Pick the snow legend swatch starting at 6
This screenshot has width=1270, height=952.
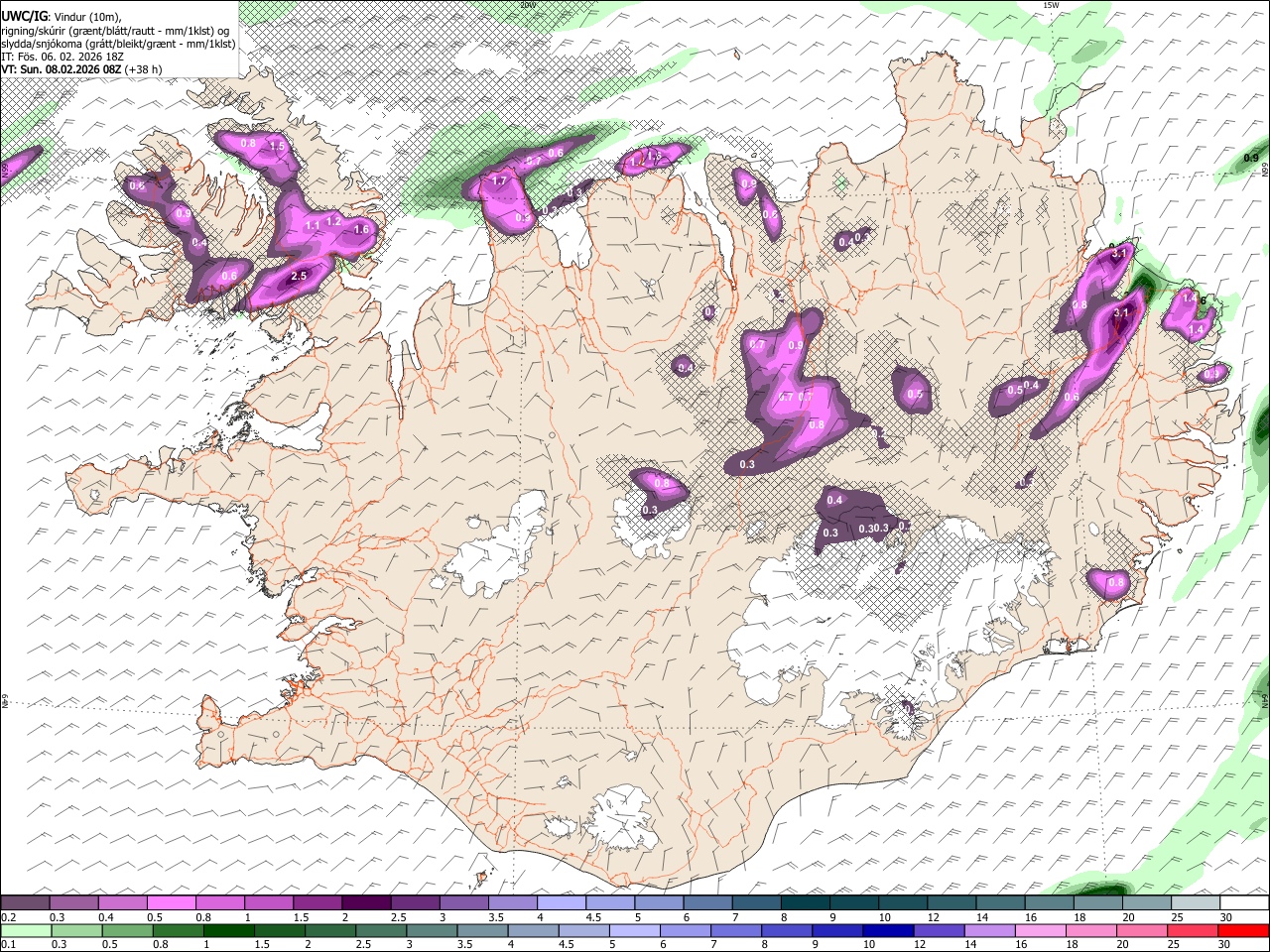pos(707,903)
